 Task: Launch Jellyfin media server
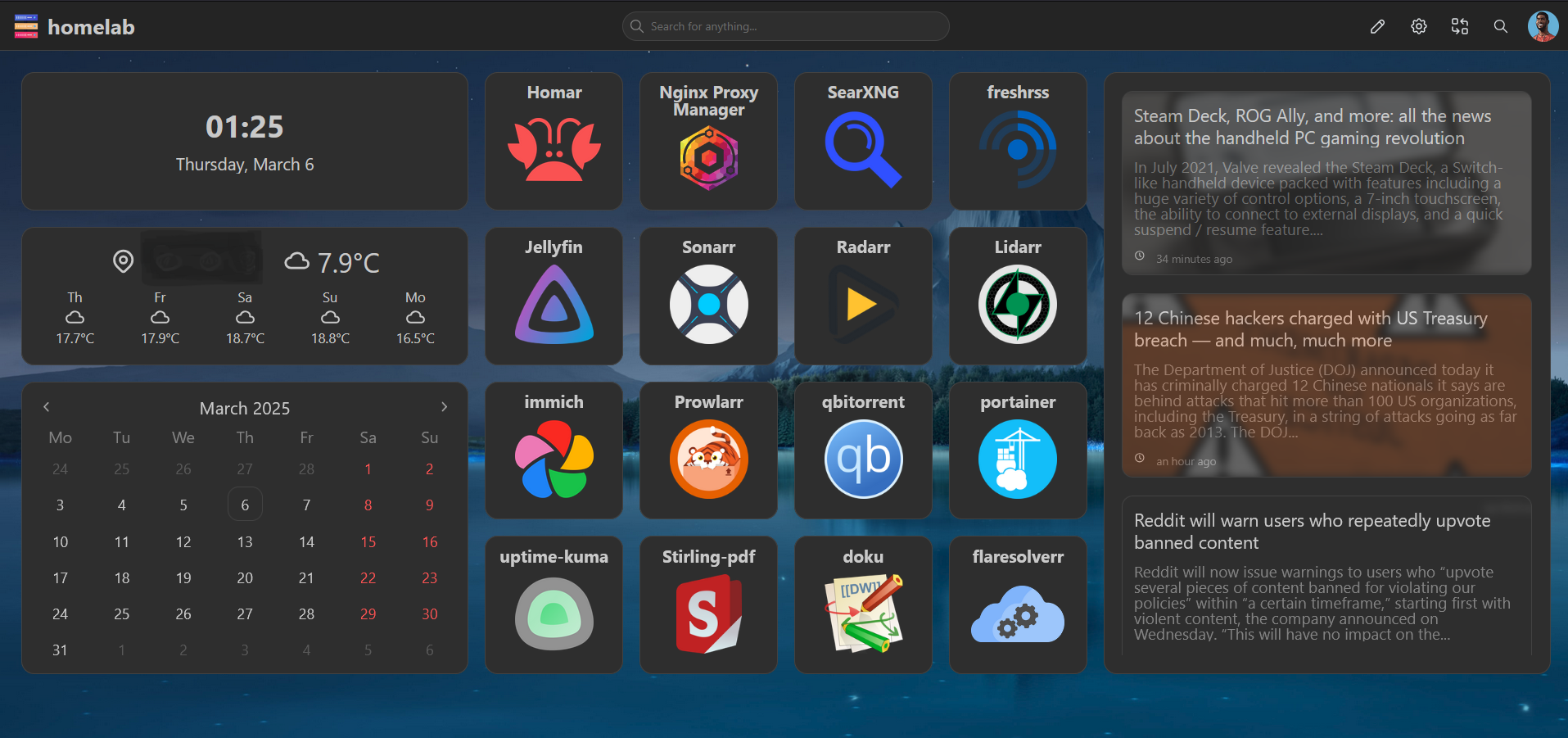[x=554, y=296]
